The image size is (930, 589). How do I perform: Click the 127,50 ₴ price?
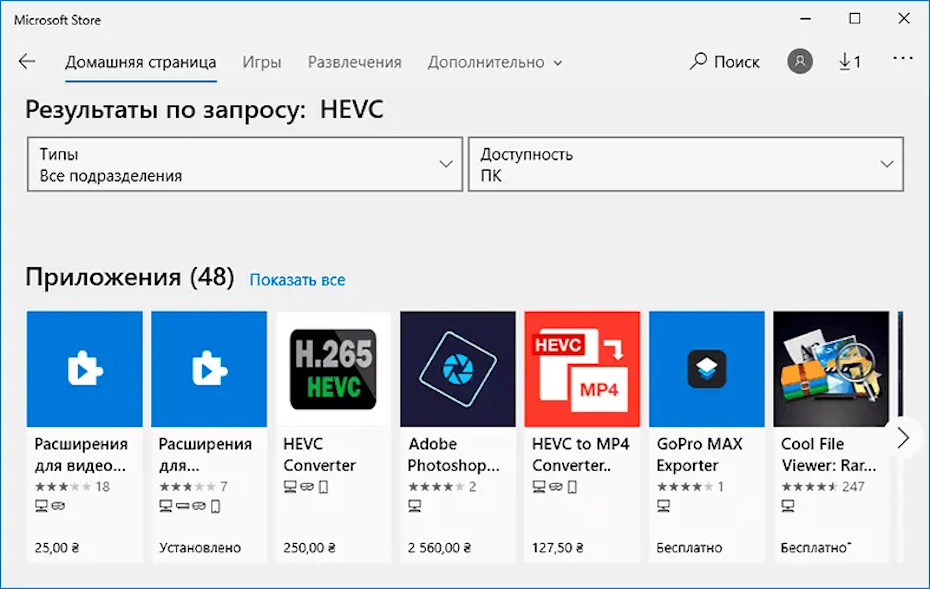click(558, 547)
